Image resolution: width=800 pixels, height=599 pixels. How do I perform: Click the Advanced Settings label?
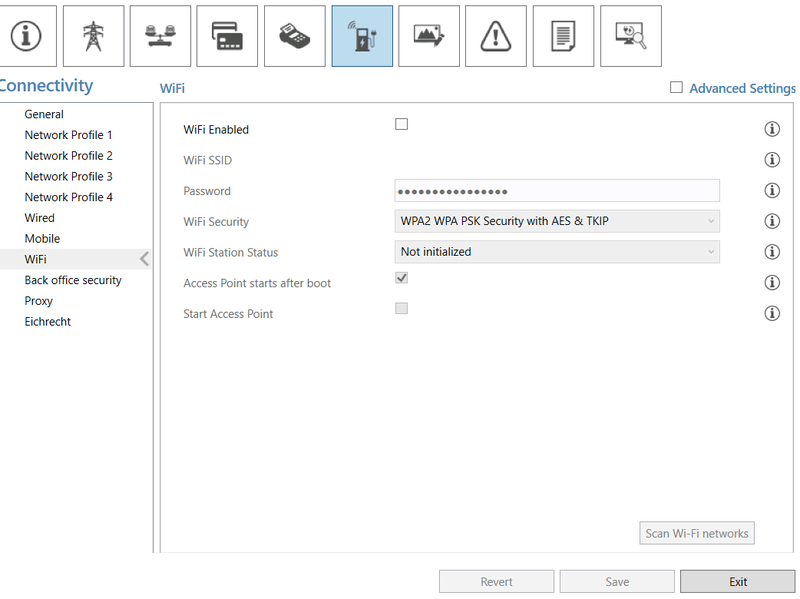(x=742, y=88)
